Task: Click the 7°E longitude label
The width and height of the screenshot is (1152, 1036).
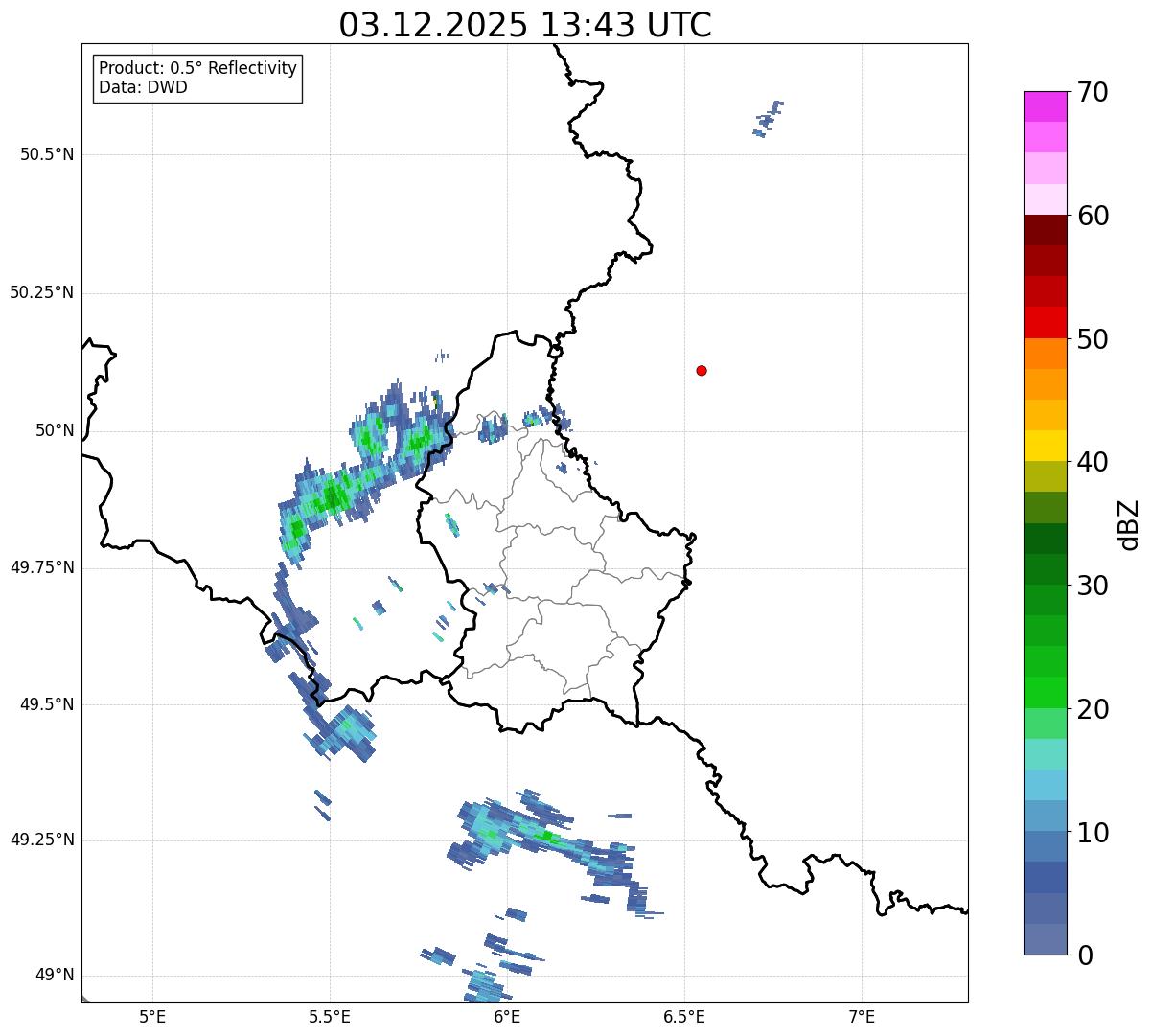Action: pos(862,1017)
